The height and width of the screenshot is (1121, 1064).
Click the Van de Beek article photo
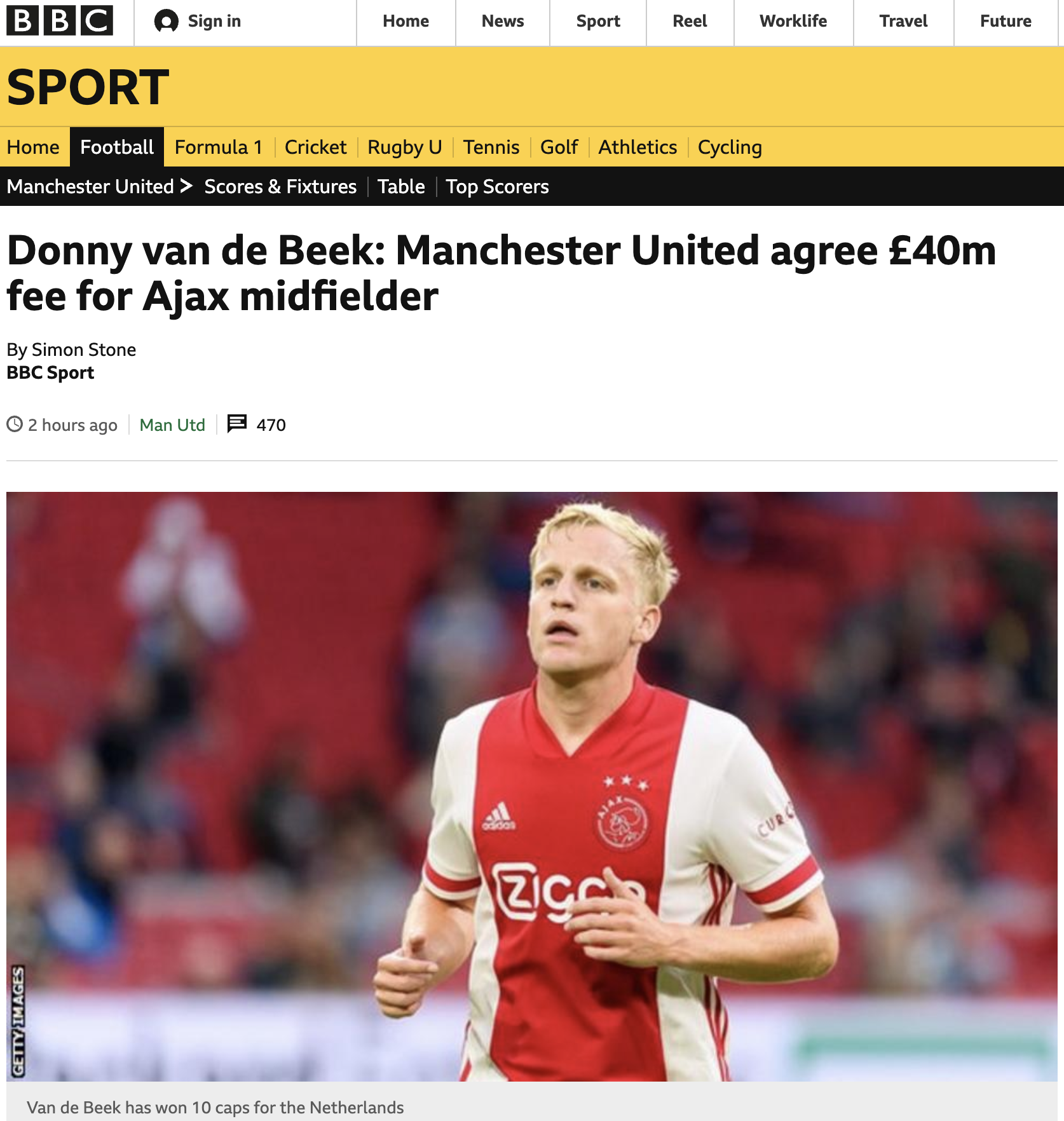tap(532, 786)
